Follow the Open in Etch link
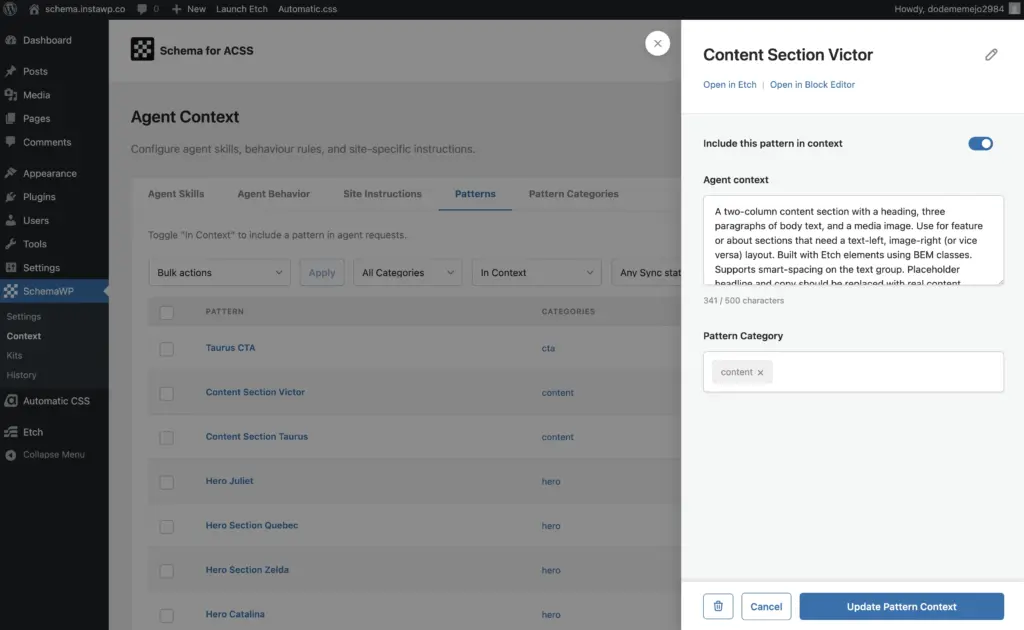 pyautogui.click(x=729, y=85)
